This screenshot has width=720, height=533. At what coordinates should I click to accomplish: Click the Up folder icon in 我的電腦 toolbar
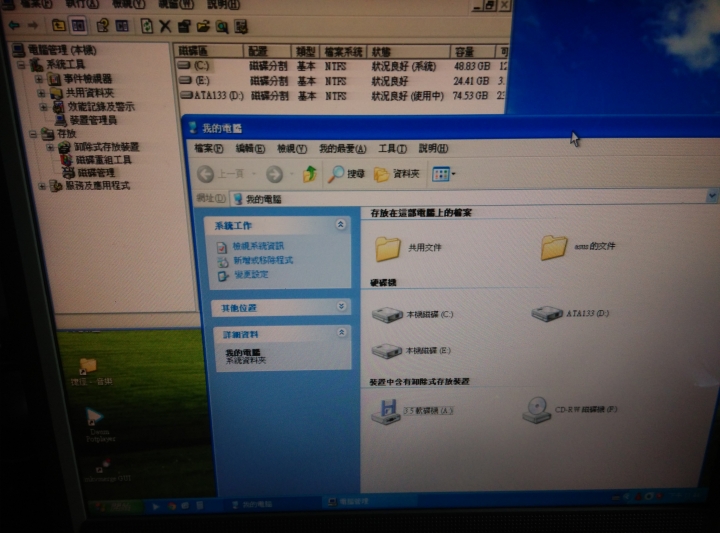coord(309,174)
